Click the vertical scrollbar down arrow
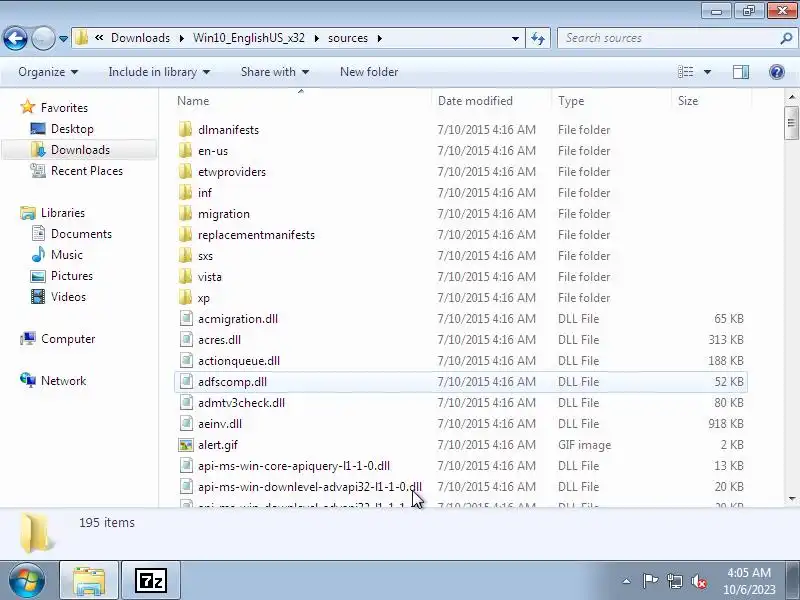This screenshot has width=800, height=600. [791, 499]
